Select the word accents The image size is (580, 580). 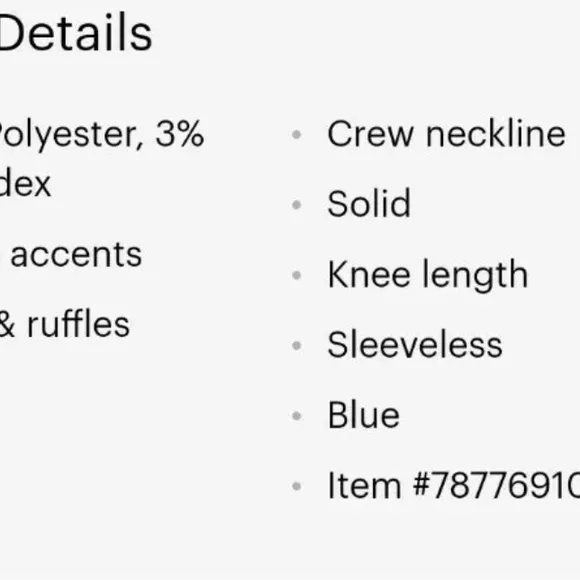click(76, 255)
